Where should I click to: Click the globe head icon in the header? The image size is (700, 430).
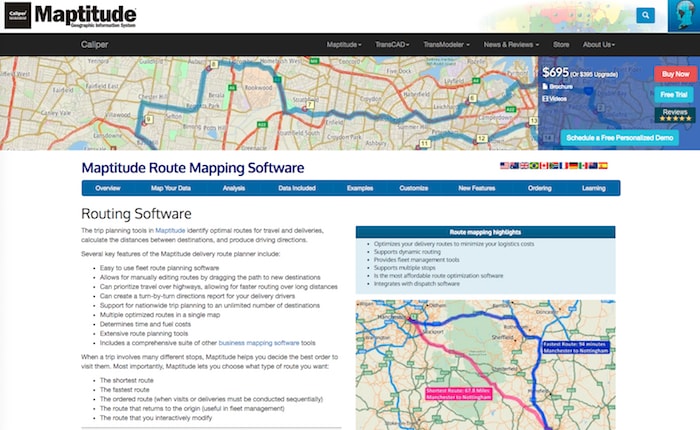(683, 16)
